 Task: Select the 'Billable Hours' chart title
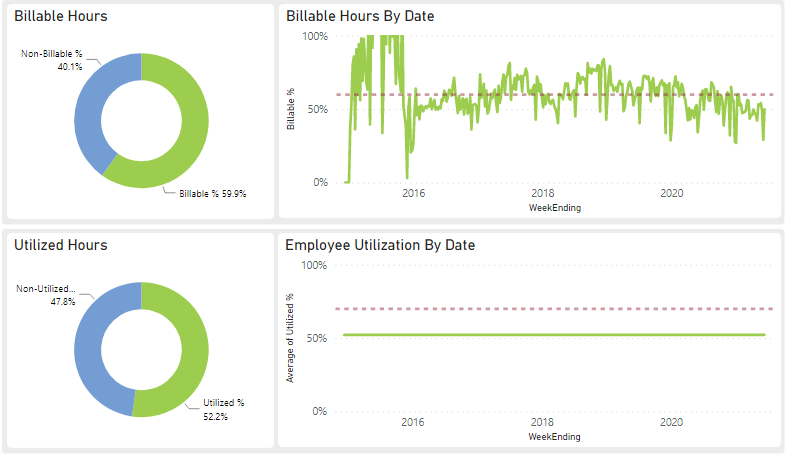tap(61, 16)
